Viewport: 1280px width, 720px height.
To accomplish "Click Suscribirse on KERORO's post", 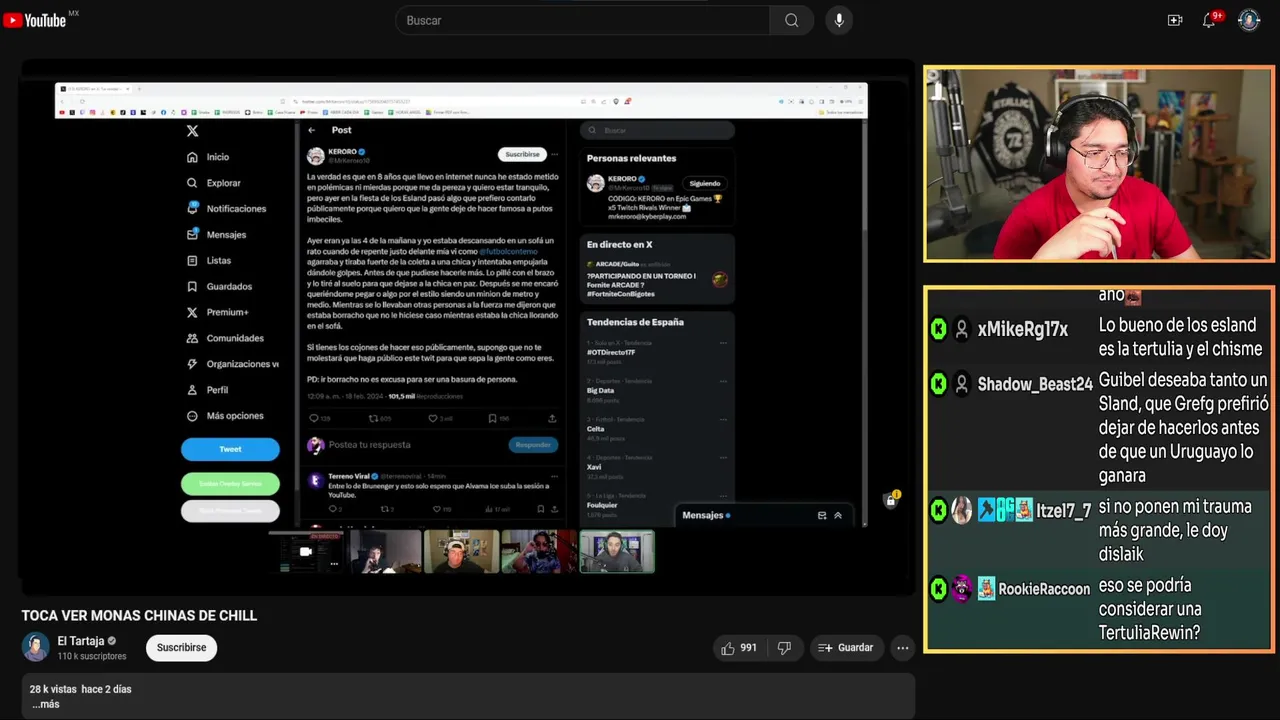I will [522, 155].
